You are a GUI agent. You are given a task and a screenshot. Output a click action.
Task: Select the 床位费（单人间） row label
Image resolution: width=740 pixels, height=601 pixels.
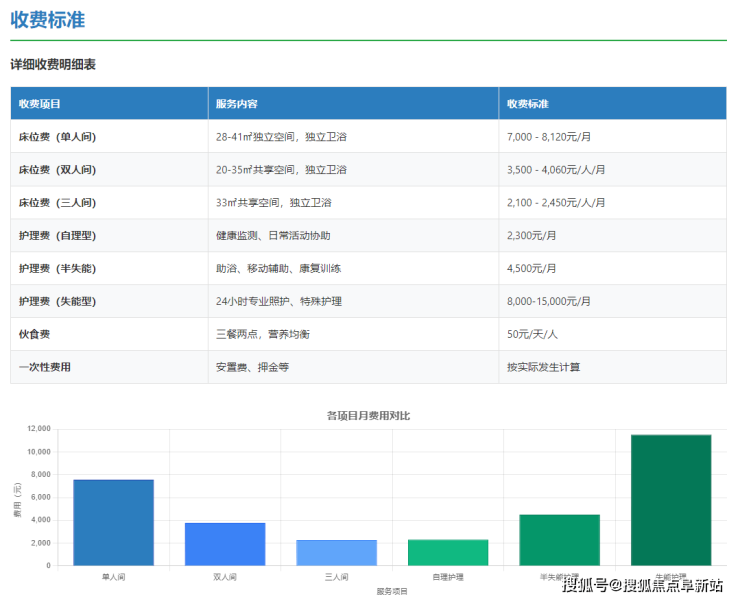pyautogui.click(x=57, y=136)
